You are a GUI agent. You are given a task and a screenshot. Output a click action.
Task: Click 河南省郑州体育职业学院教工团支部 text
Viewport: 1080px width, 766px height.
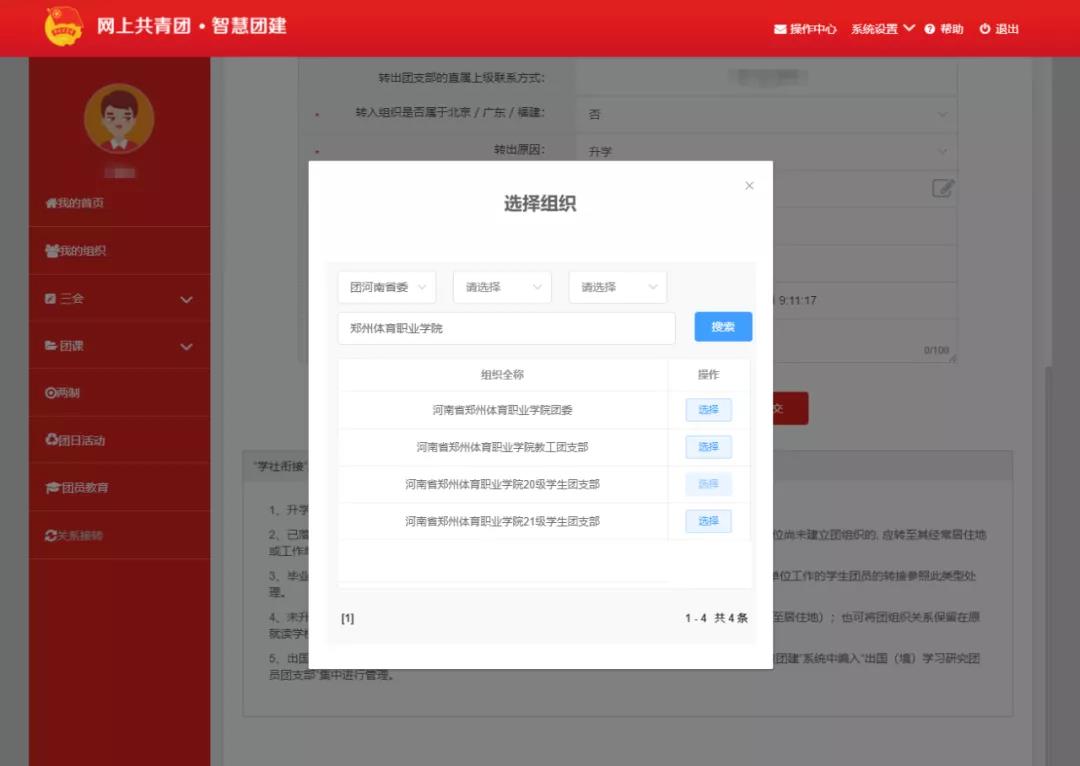click(x=502, y=447)
